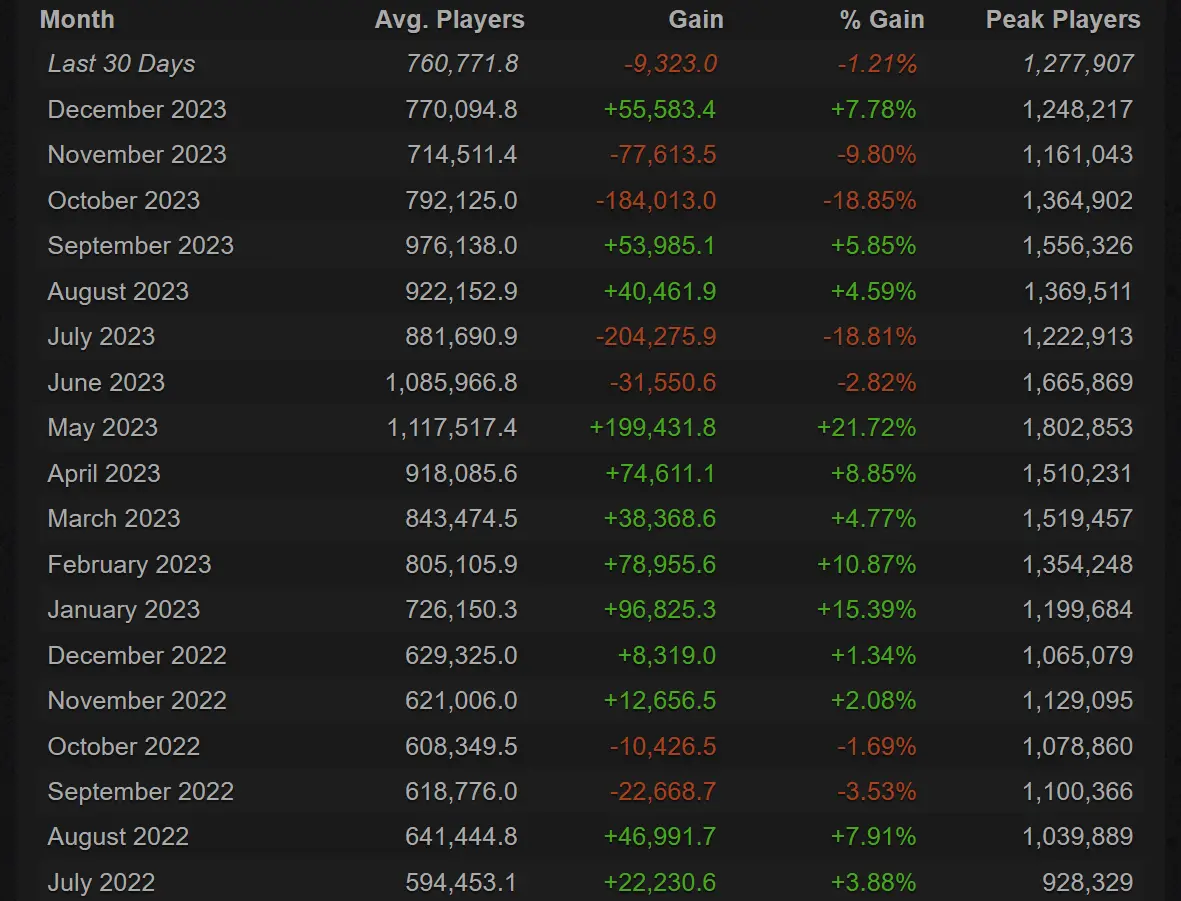
Task: Click the percent gain -1.21%
Action: (x=877, y=64)
